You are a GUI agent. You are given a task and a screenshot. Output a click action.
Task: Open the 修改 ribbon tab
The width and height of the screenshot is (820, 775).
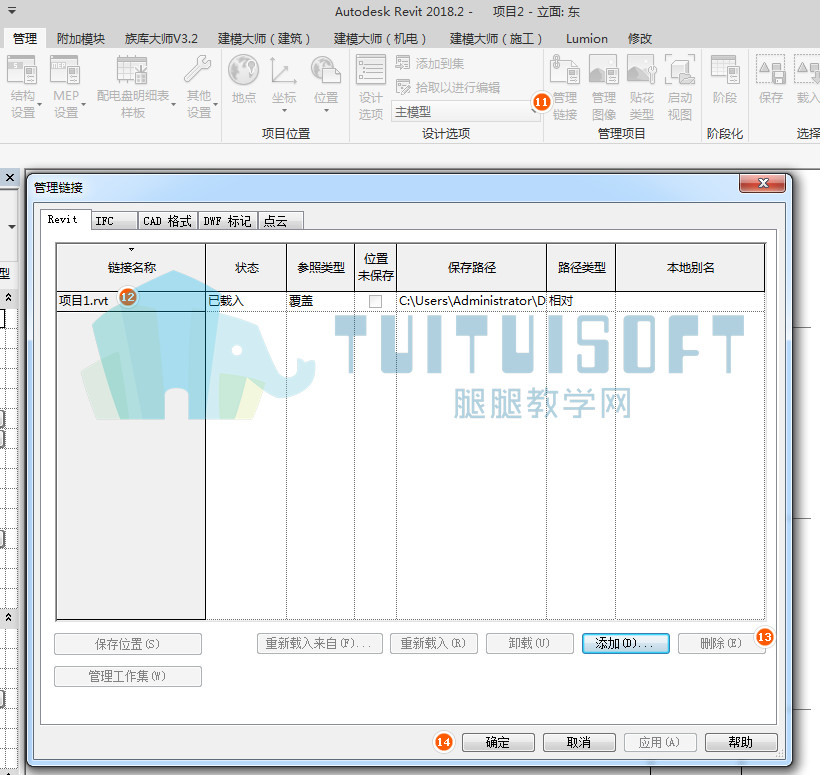(640, 39)
